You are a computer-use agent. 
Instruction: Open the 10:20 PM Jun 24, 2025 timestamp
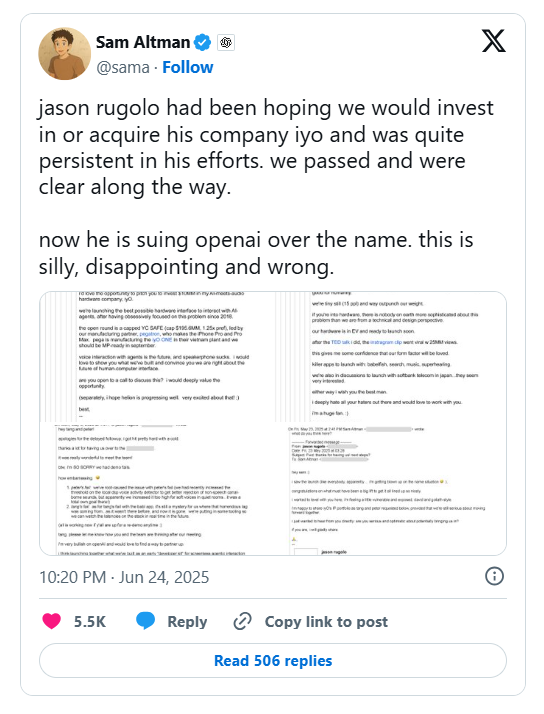[x=124, y=577]
